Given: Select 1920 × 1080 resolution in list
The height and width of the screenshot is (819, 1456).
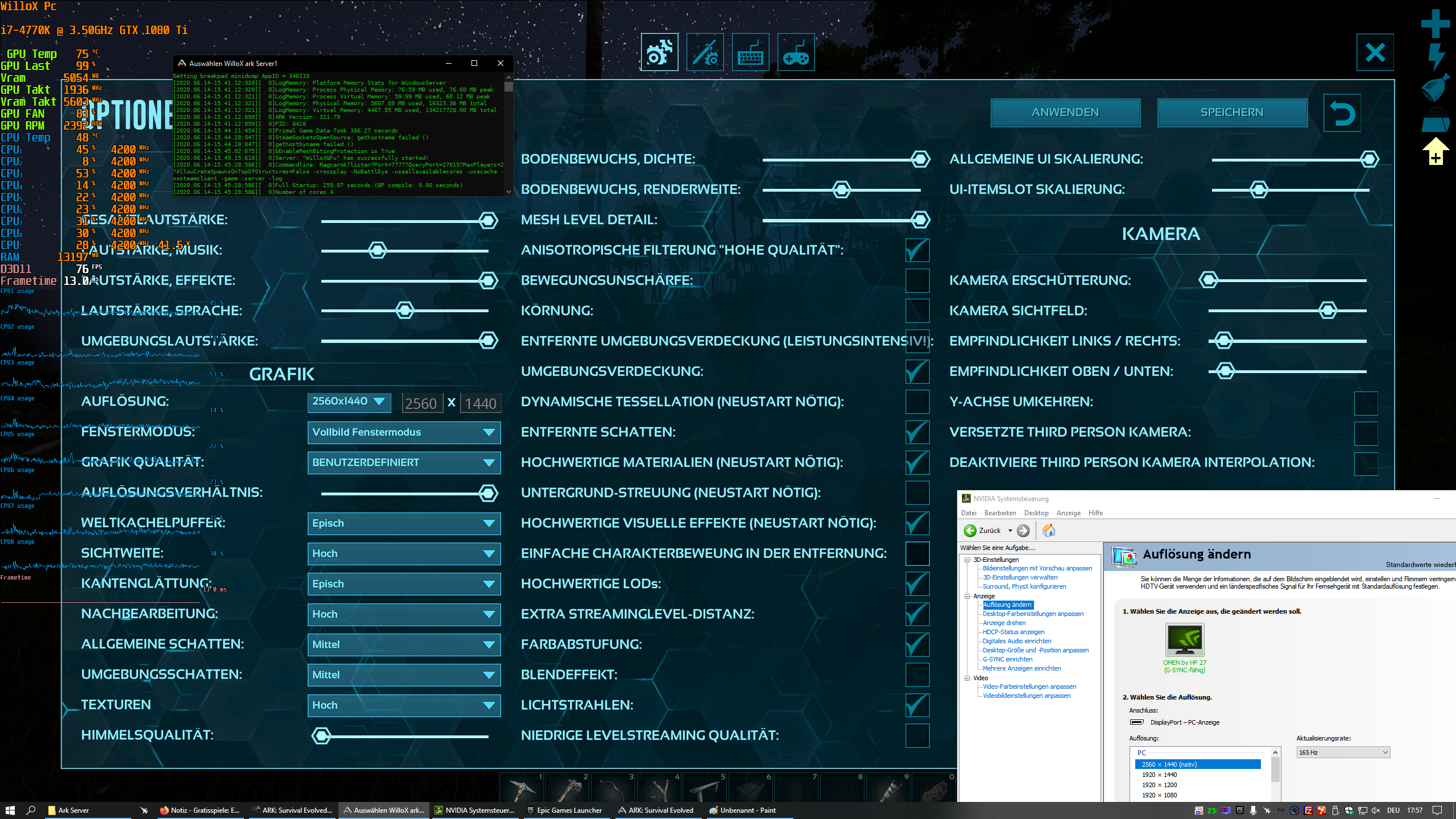Looking at the screenshot, I should (1159, 795).
